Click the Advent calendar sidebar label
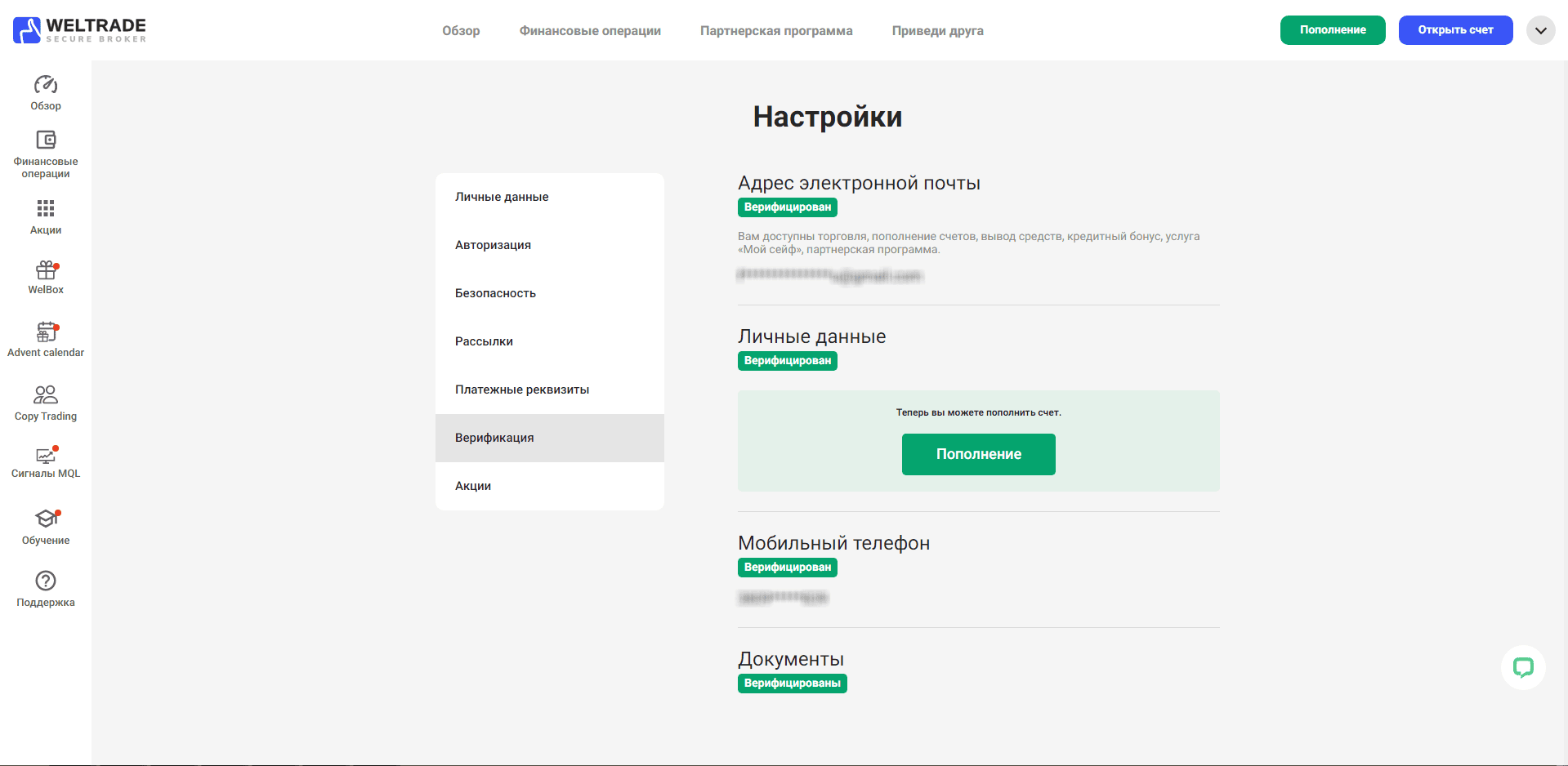The image size is (1568, 766). (x=46, y=353)
